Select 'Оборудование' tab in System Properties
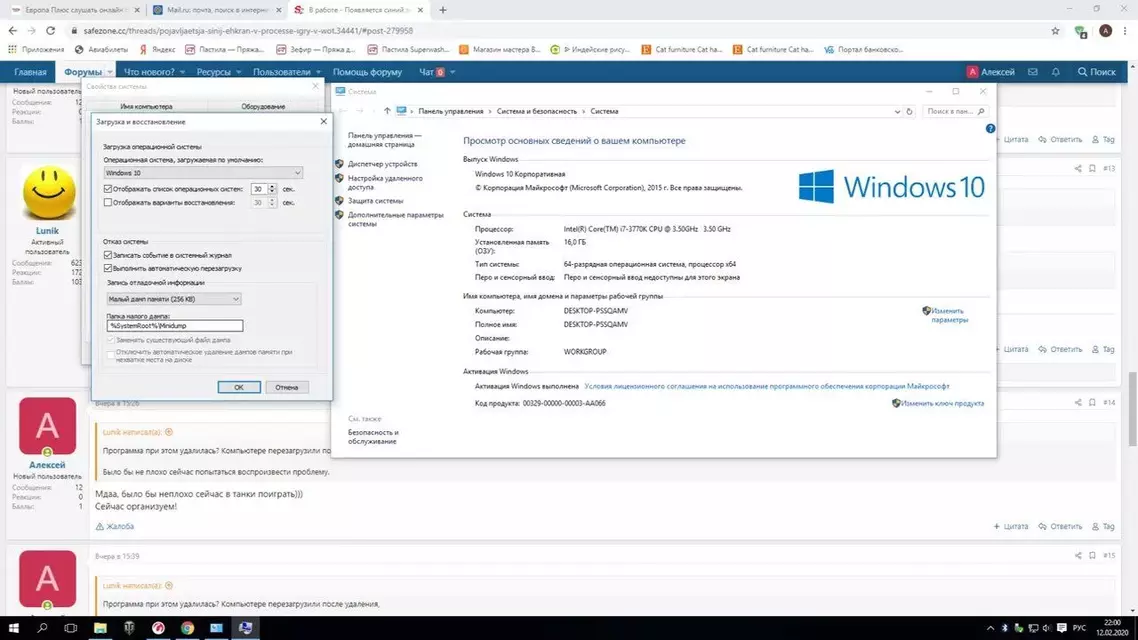The width and height of the screenshot is (1138, 640). (x=263, y=107)
